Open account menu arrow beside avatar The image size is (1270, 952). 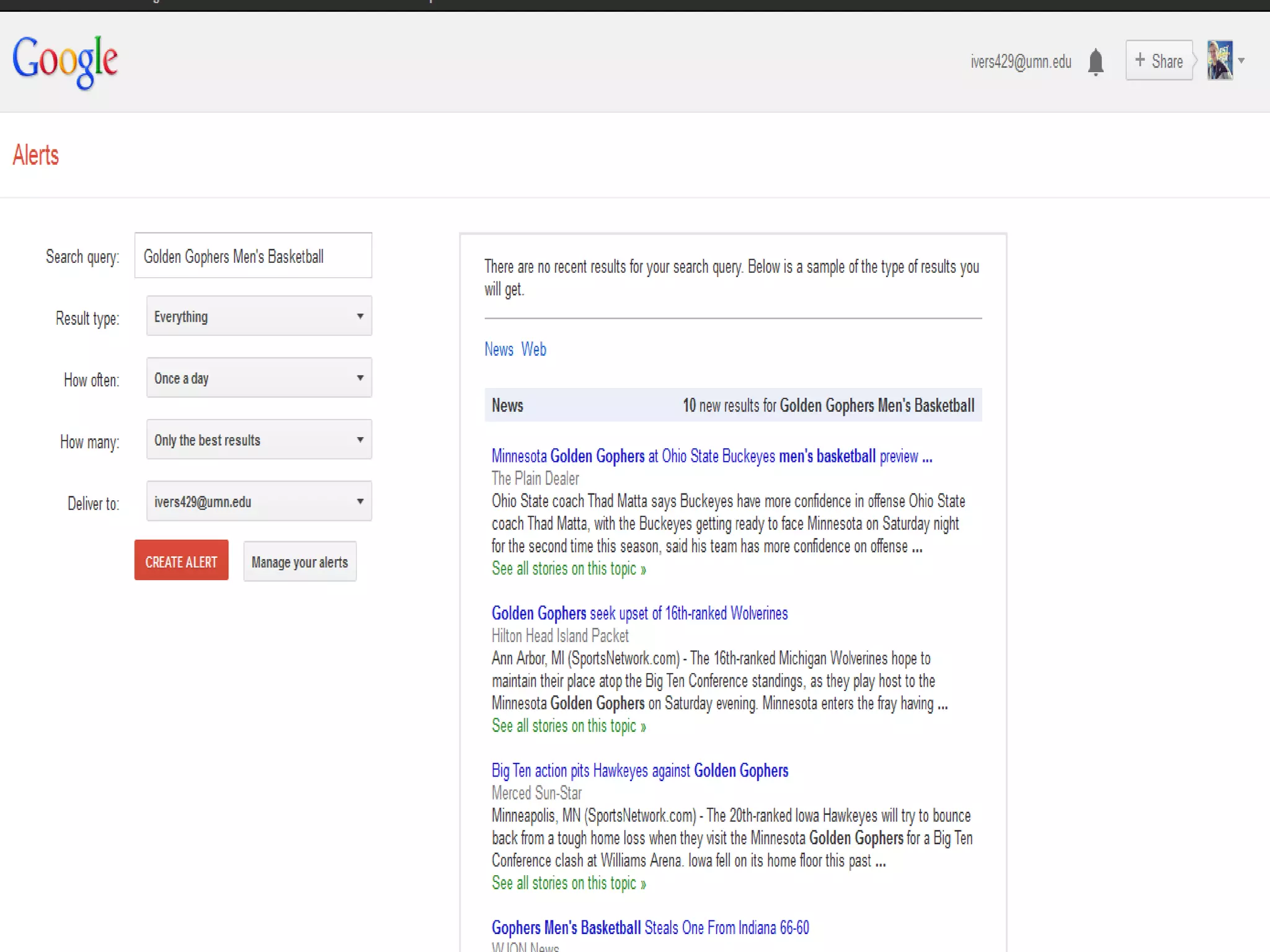click(1241, 61)
